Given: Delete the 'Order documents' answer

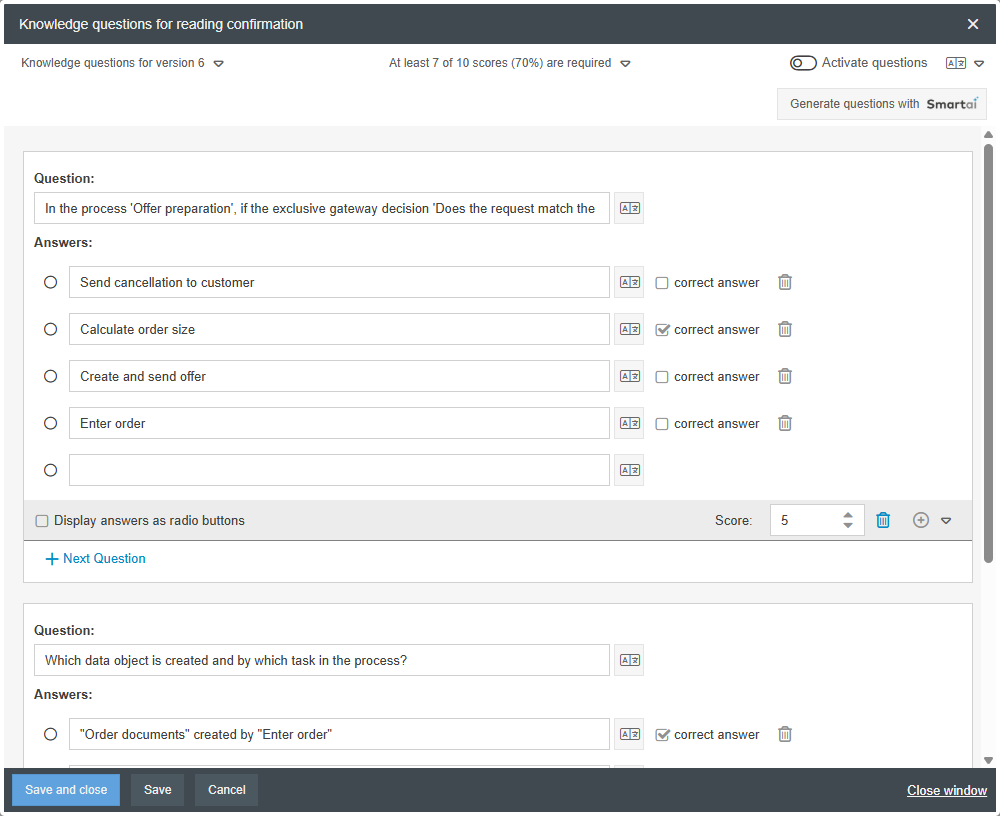Looking at the screenshot, I should [x=785, y=734].
